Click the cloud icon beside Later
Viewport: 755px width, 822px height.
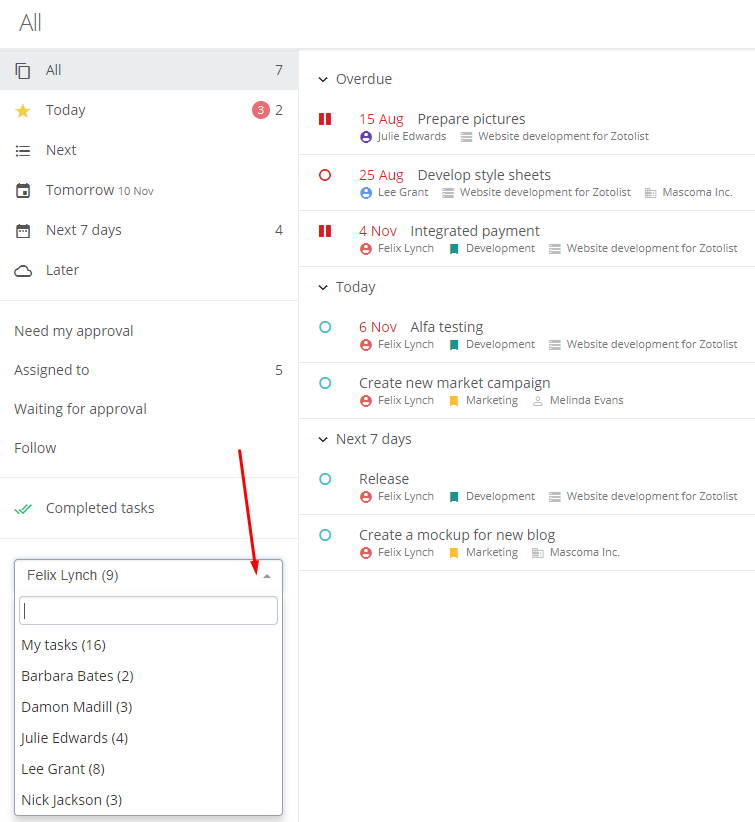click(x=23, y=271)
